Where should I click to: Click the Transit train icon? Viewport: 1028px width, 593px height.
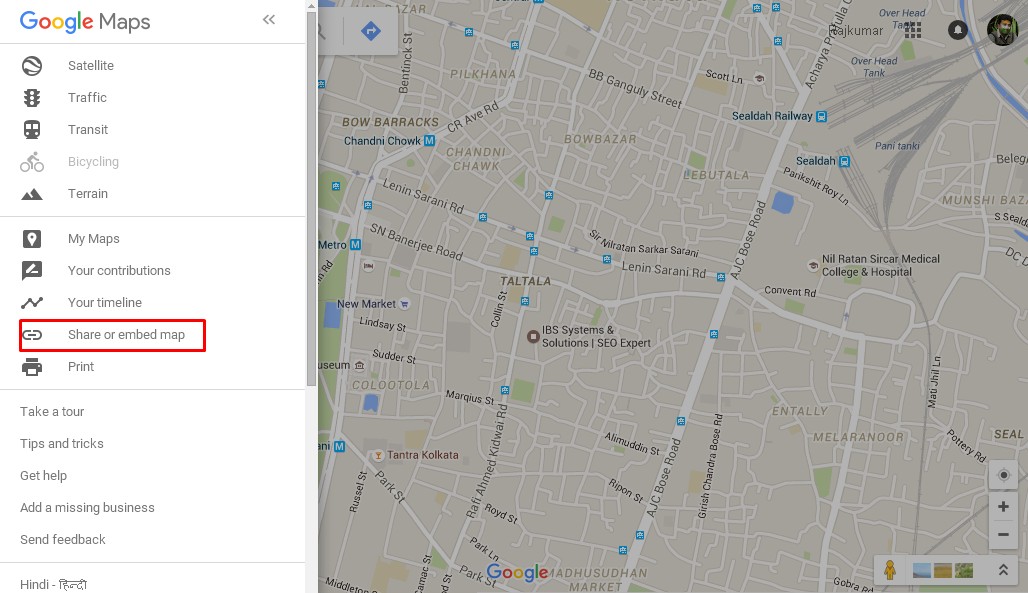coord(31,130)
